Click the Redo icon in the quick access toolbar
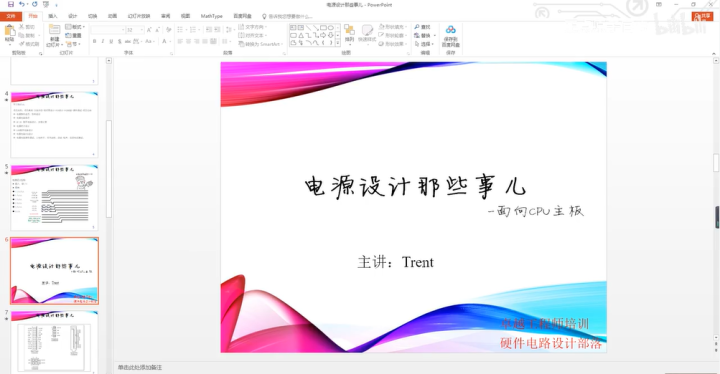The image size is (720, 374). click(x=34, y=4)
